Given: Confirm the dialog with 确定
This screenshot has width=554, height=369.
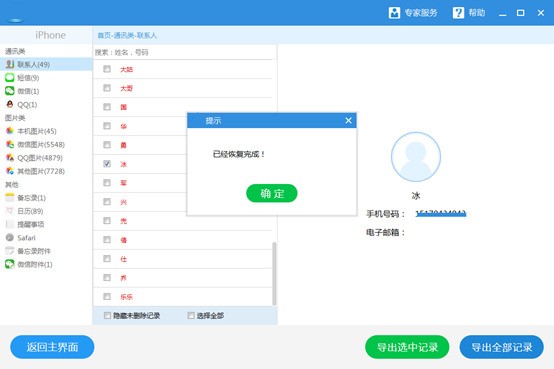Looking at the screenshot, I should (x=272, y=193).
